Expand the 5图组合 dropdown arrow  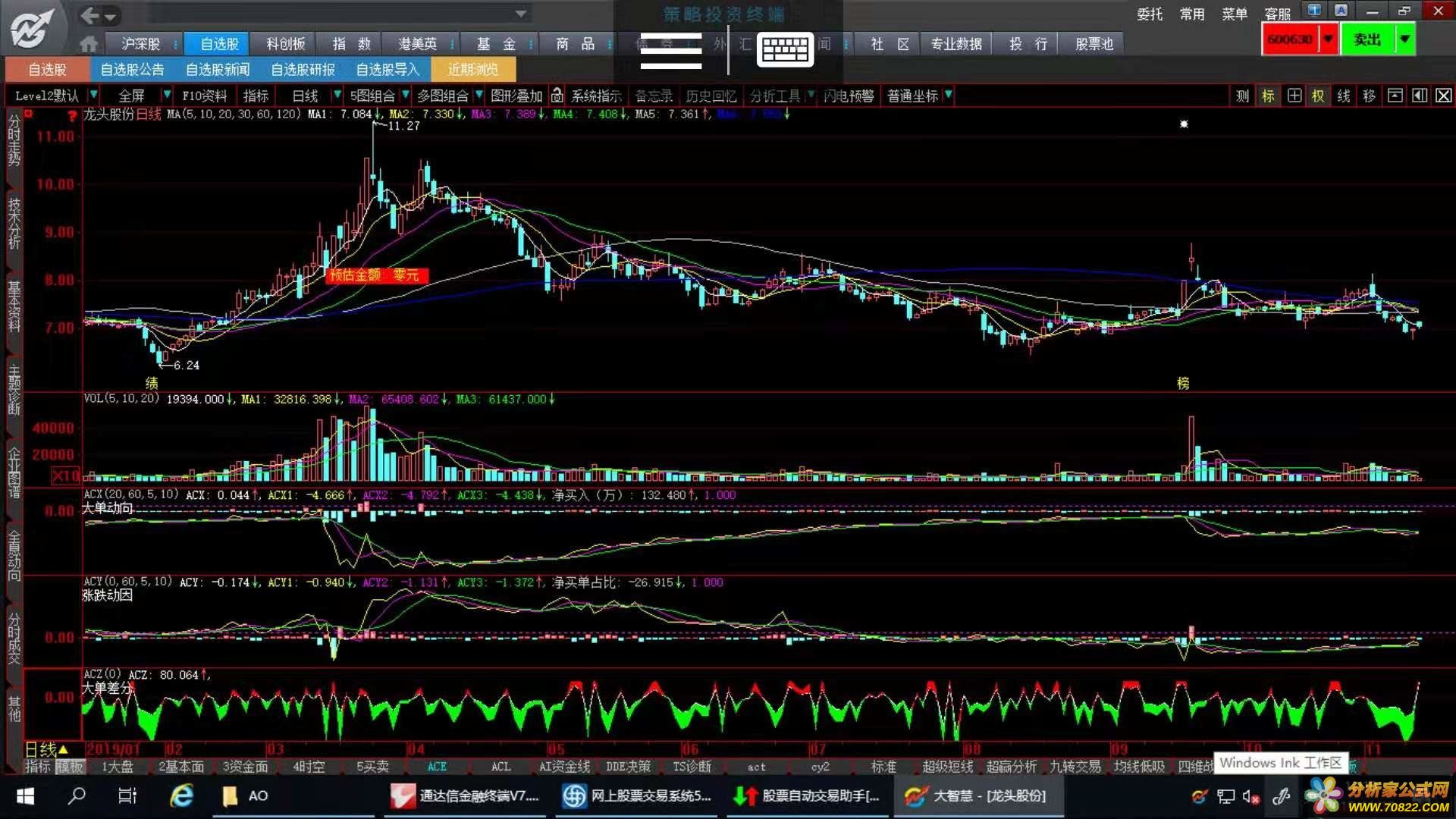pyautogui.click(x=406, y=95)
